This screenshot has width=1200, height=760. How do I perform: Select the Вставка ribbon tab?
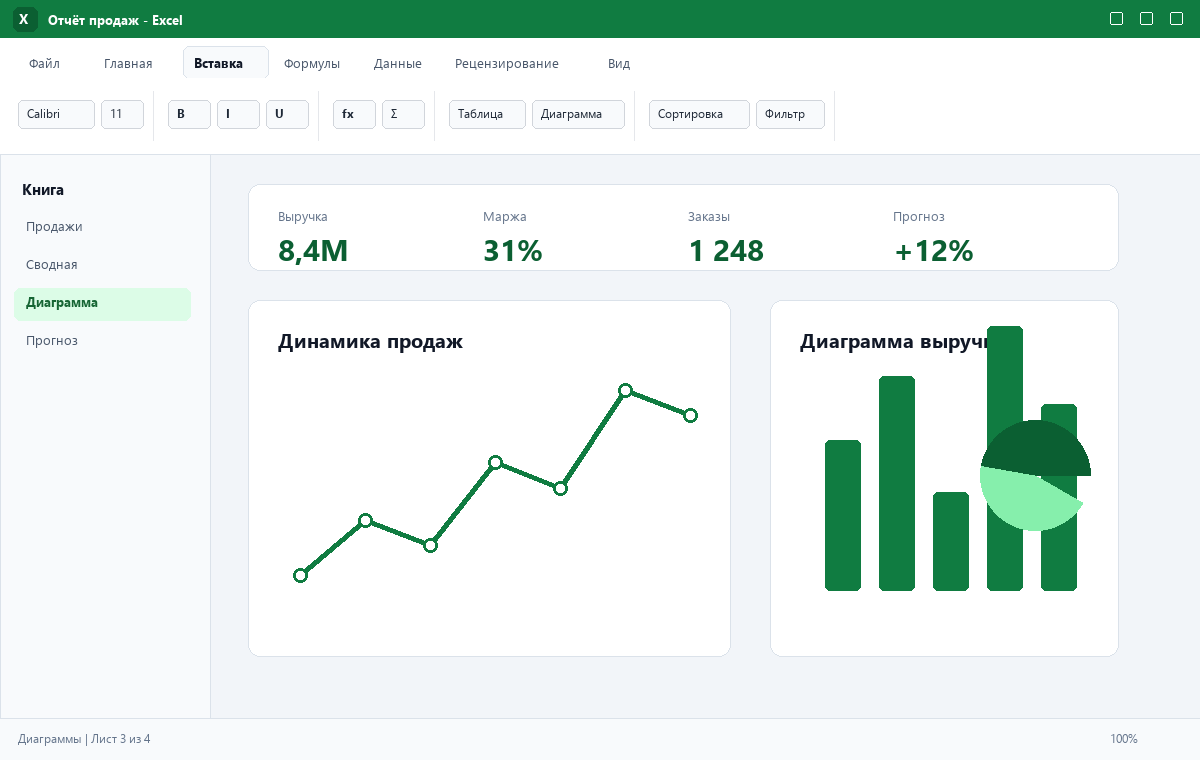226,63
